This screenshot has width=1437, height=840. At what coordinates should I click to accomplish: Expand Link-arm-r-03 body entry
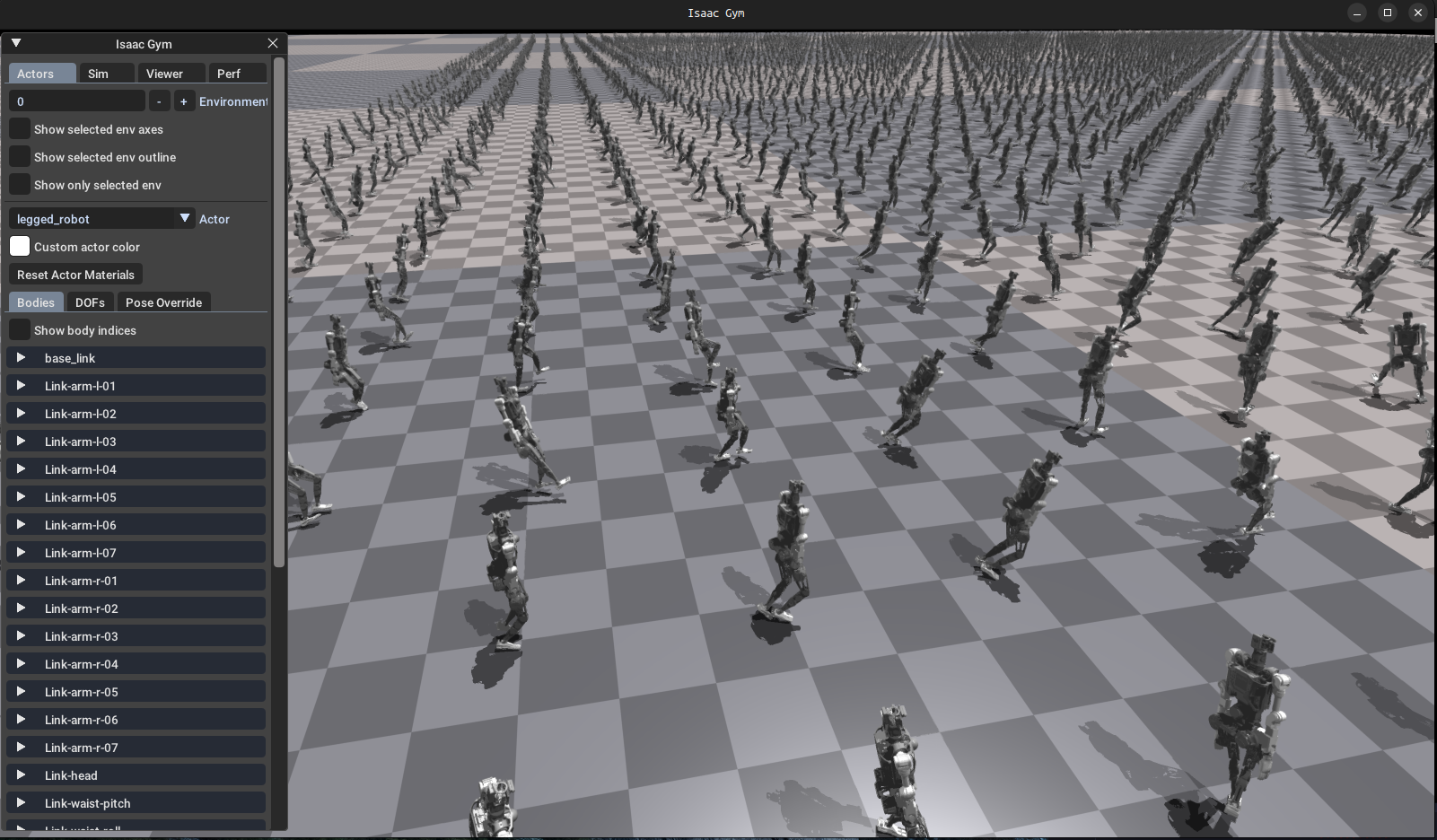(136, 636)
